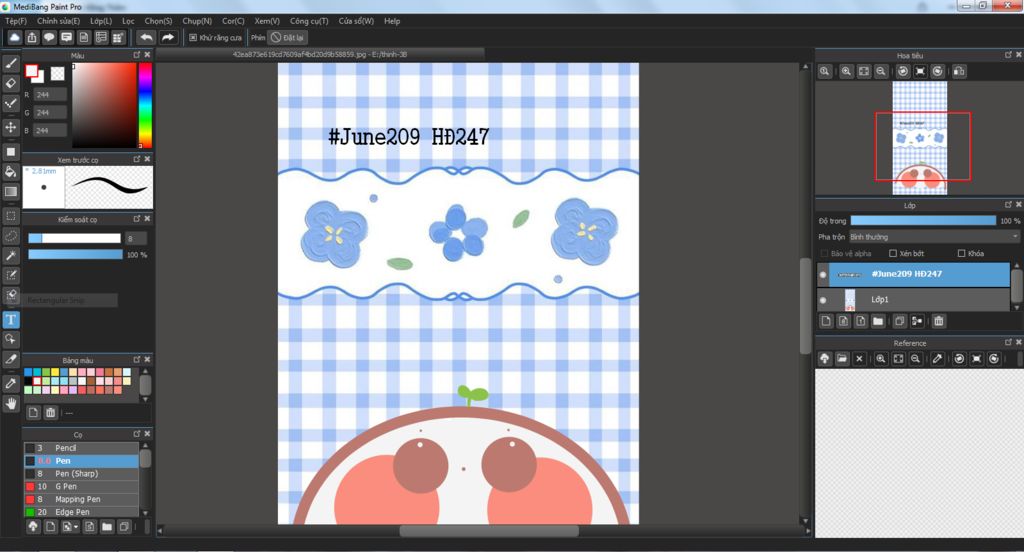
Task: Open a reference image via folder icon
Action: click(x=842, y=359)
